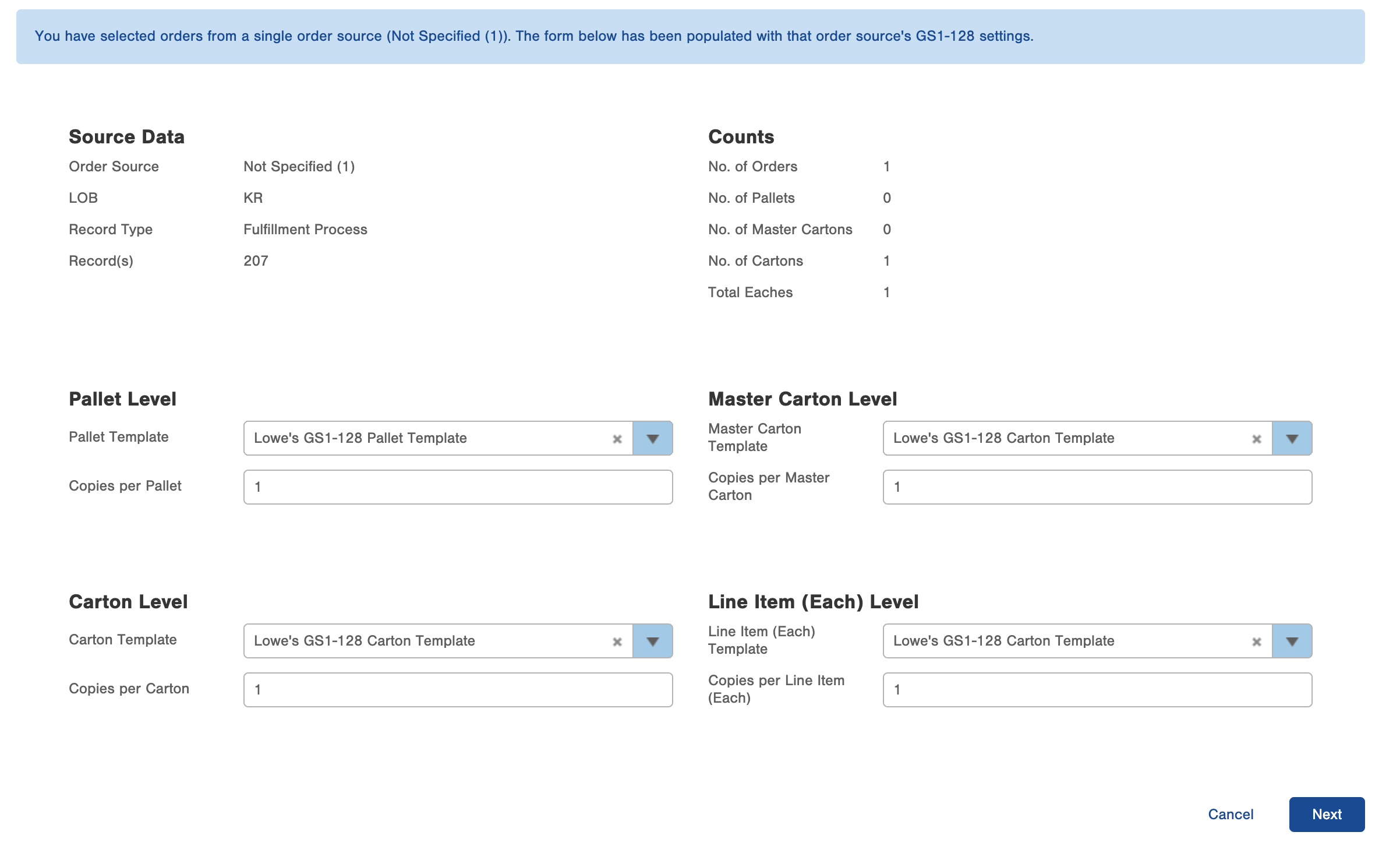Select the Copies per Line Item field
Viewport: 1400px width, 853px height.
click(x=1097, y=690)
